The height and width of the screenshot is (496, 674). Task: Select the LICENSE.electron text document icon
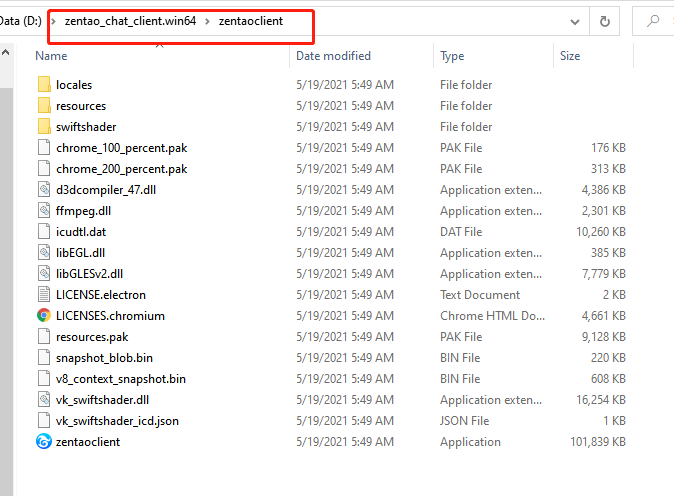pos(43,295)
